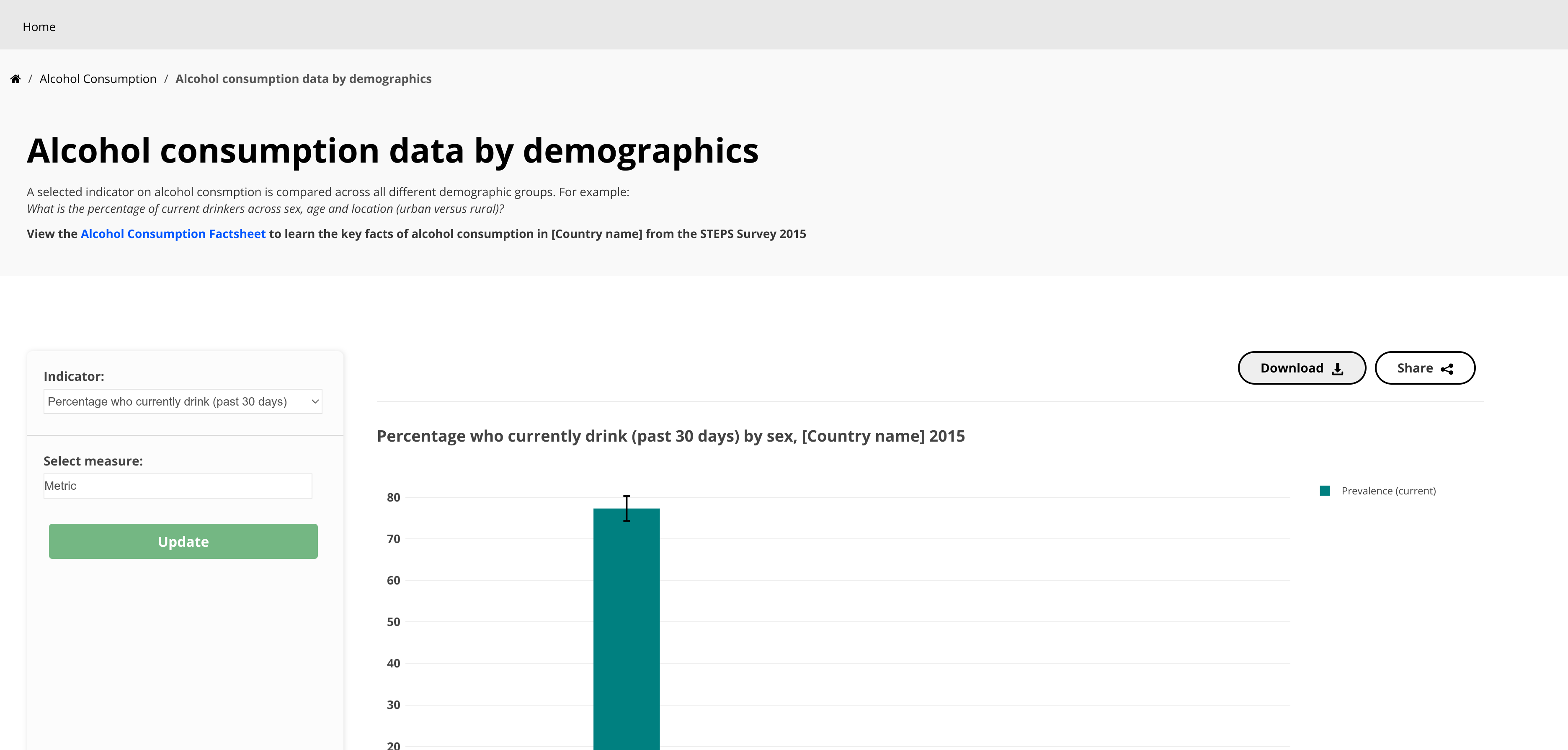Click the Select measure Metric field

click(x=178, y=486)
